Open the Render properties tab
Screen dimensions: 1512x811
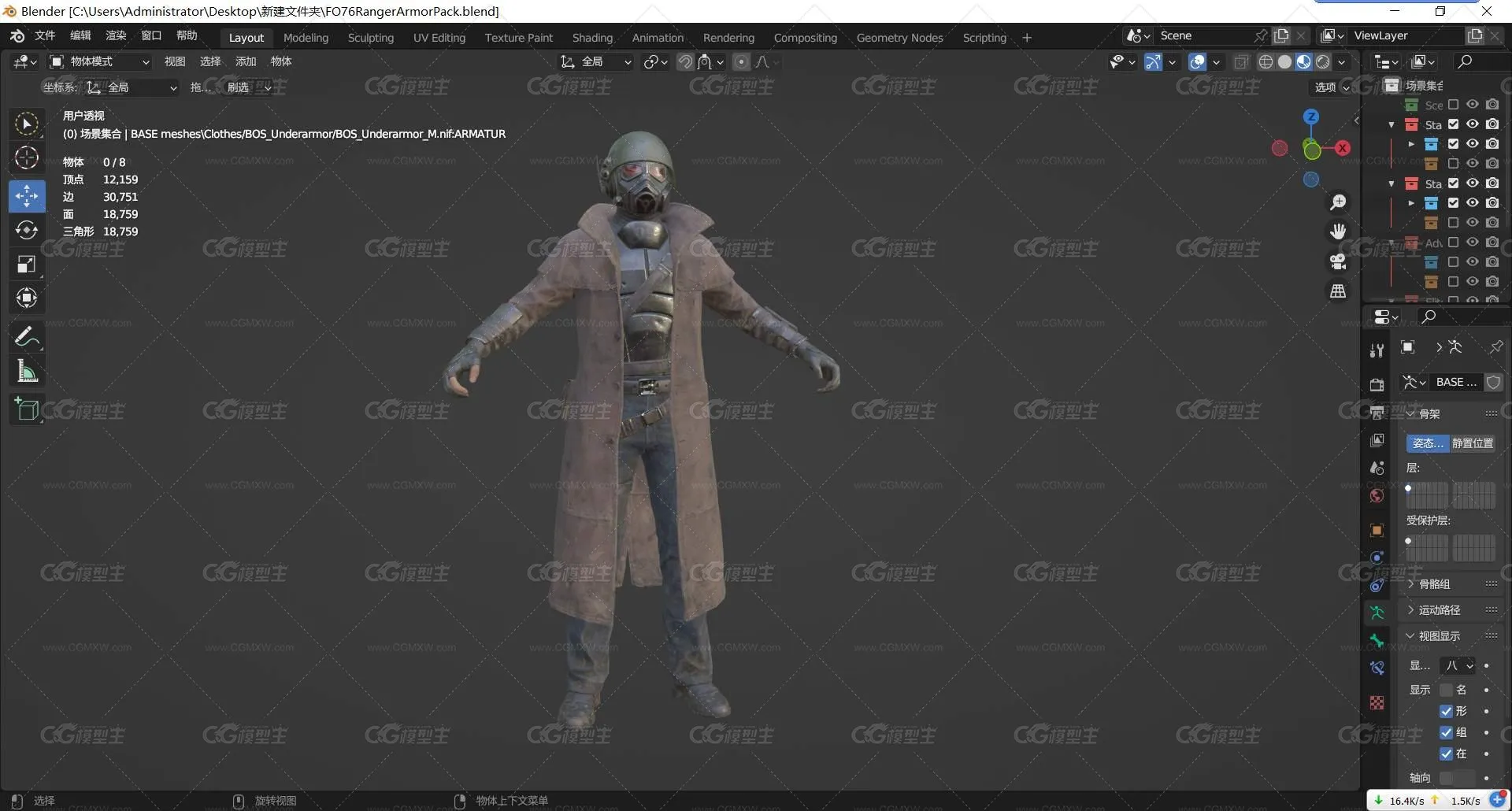point(1377,385)
